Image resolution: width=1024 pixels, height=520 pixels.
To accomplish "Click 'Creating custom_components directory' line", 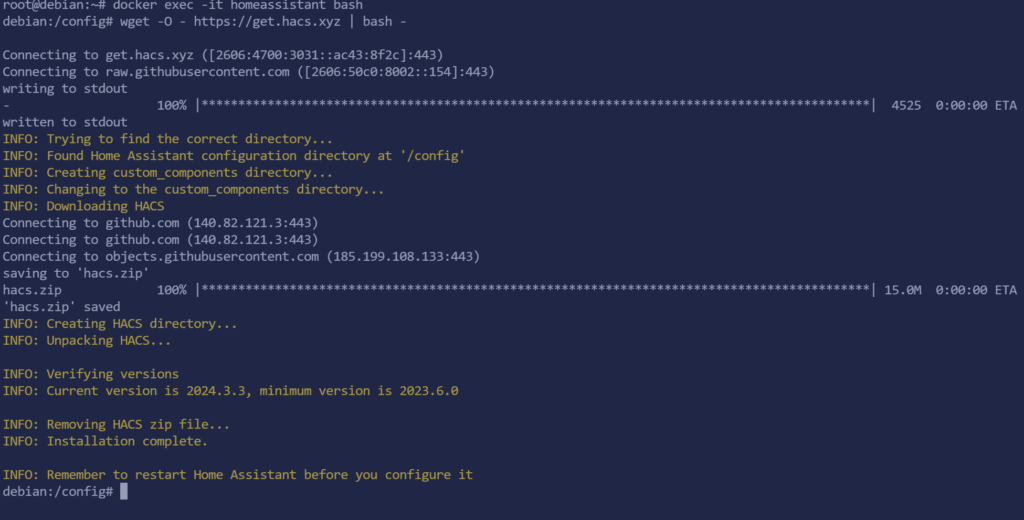I will click(168, 172).
